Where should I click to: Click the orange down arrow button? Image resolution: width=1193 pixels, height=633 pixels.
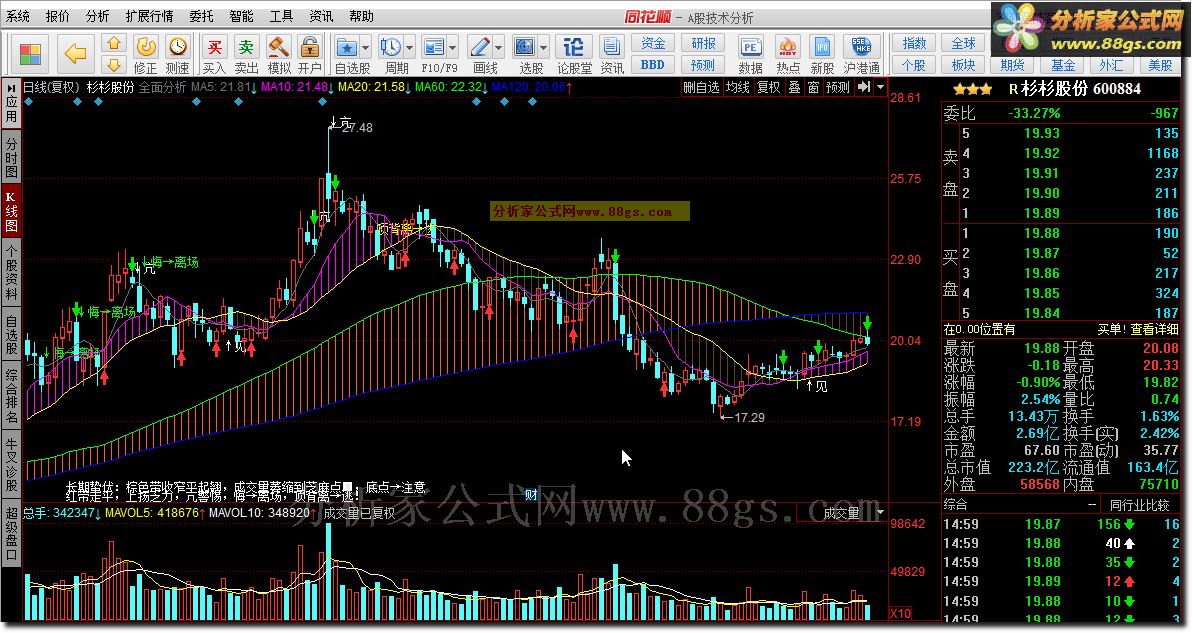tap(113, 64)
